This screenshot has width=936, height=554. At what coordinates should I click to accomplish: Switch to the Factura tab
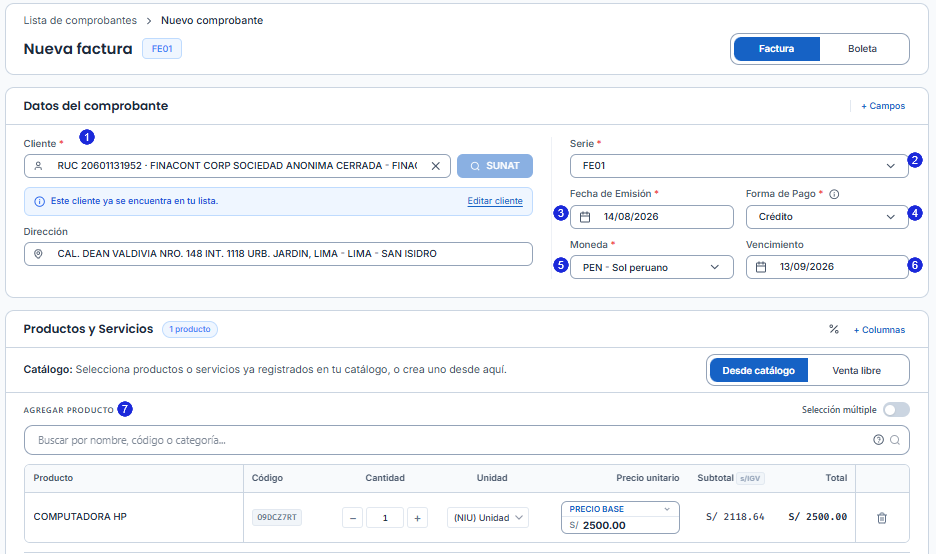(776, 49)
